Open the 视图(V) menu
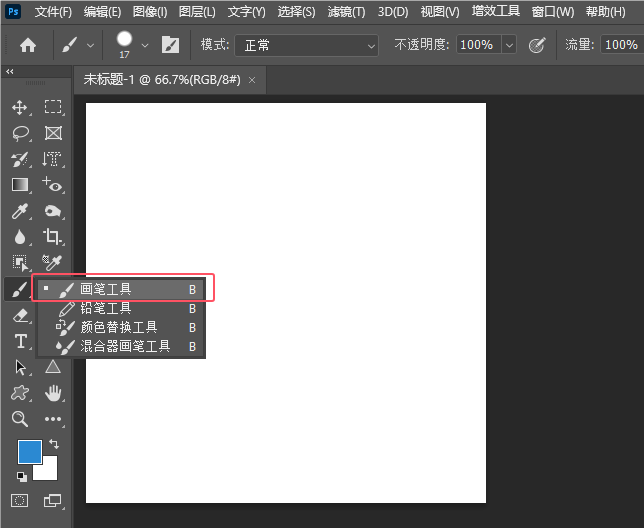644x528 pixels. pyautogui.click(x=440, y=12)
